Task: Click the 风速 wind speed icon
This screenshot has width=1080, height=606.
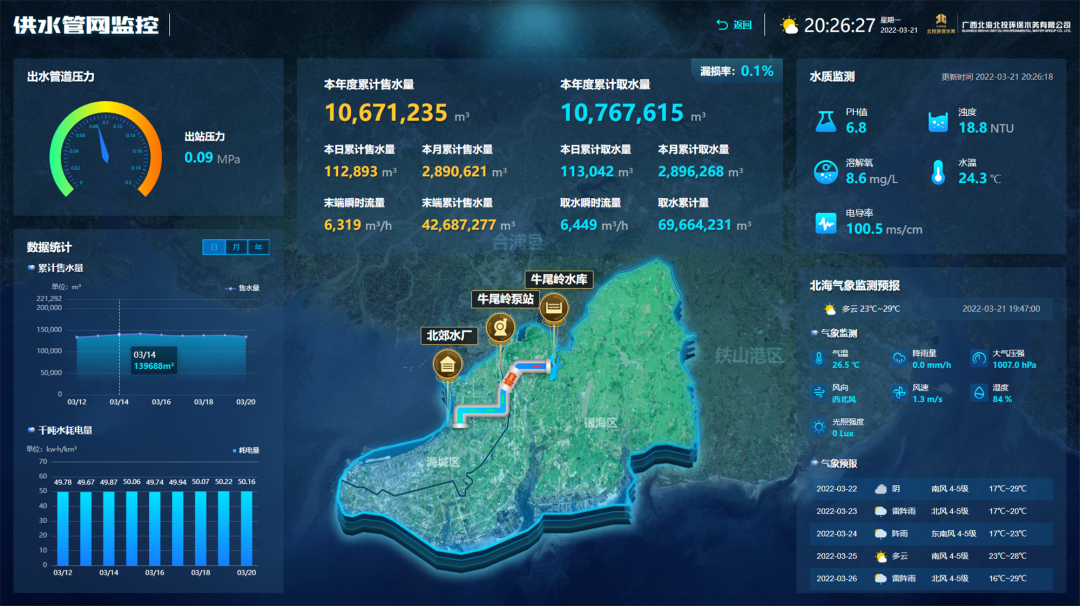Action: coord(899,393)
